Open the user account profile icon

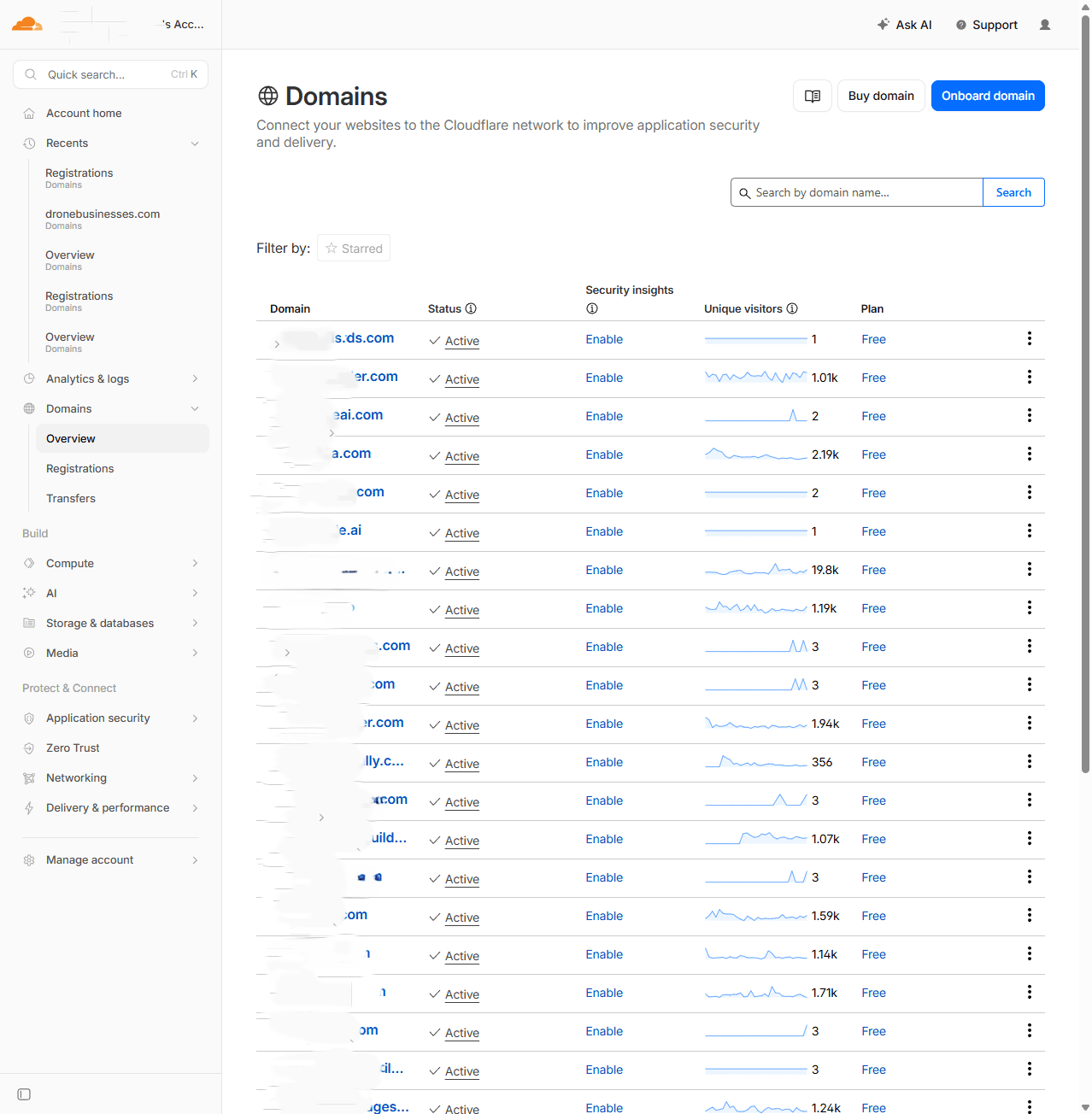(1044, 25)
